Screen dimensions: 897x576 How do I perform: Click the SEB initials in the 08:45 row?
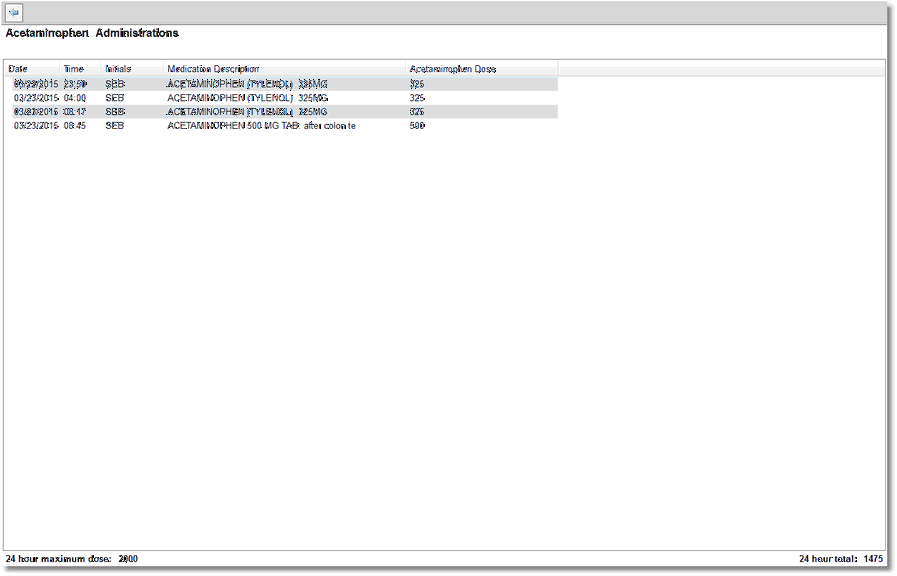[114, 125]
